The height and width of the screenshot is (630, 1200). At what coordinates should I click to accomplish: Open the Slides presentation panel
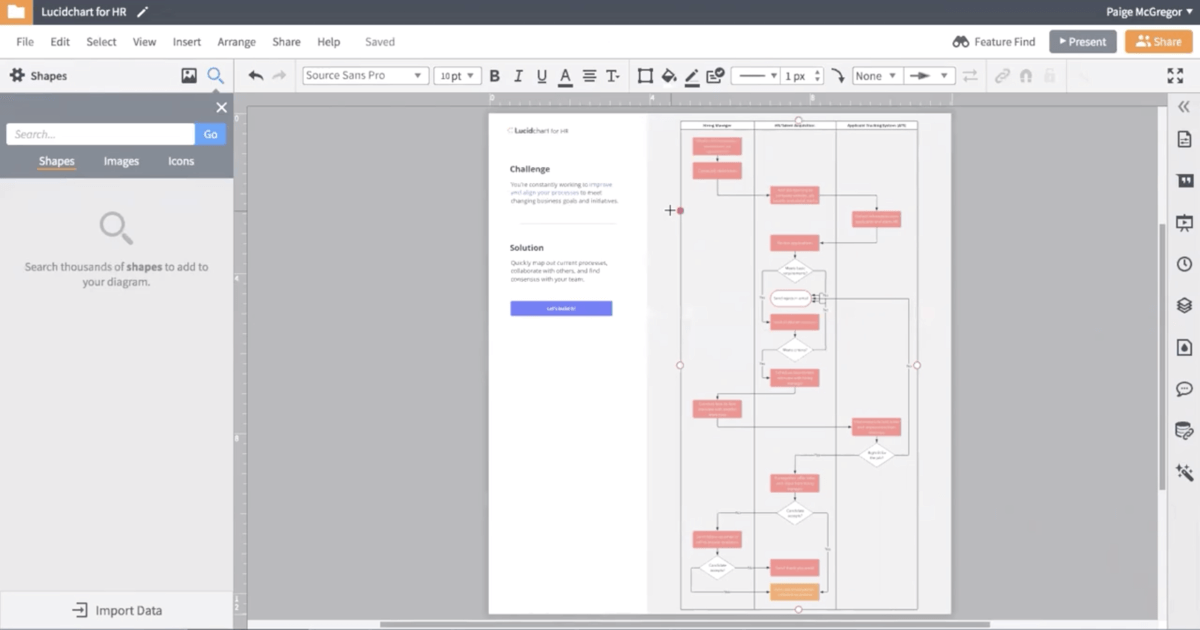(x=1184, y=223)
